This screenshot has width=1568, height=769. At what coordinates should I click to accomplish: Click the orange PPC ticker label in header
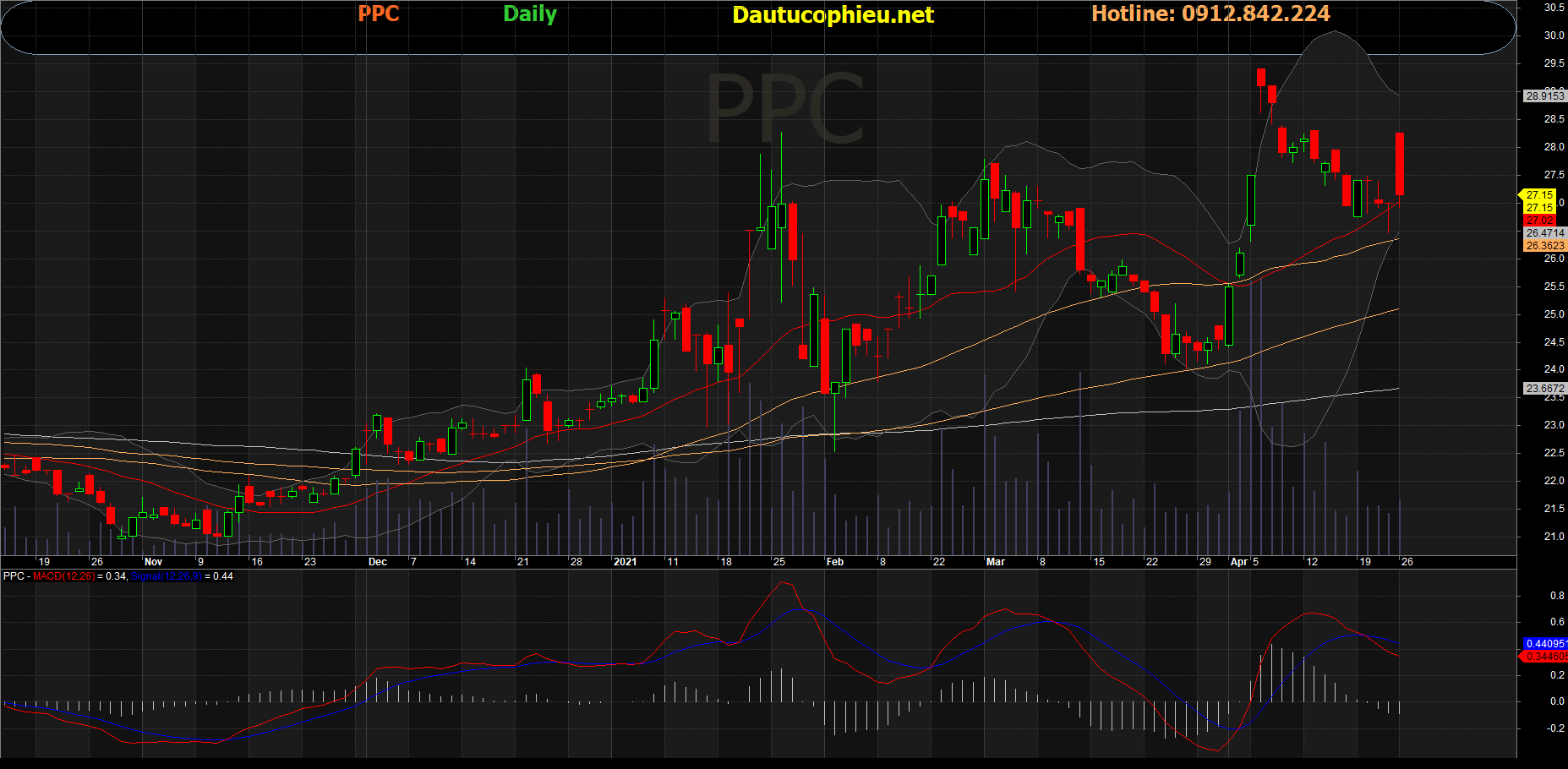(378, 14)
